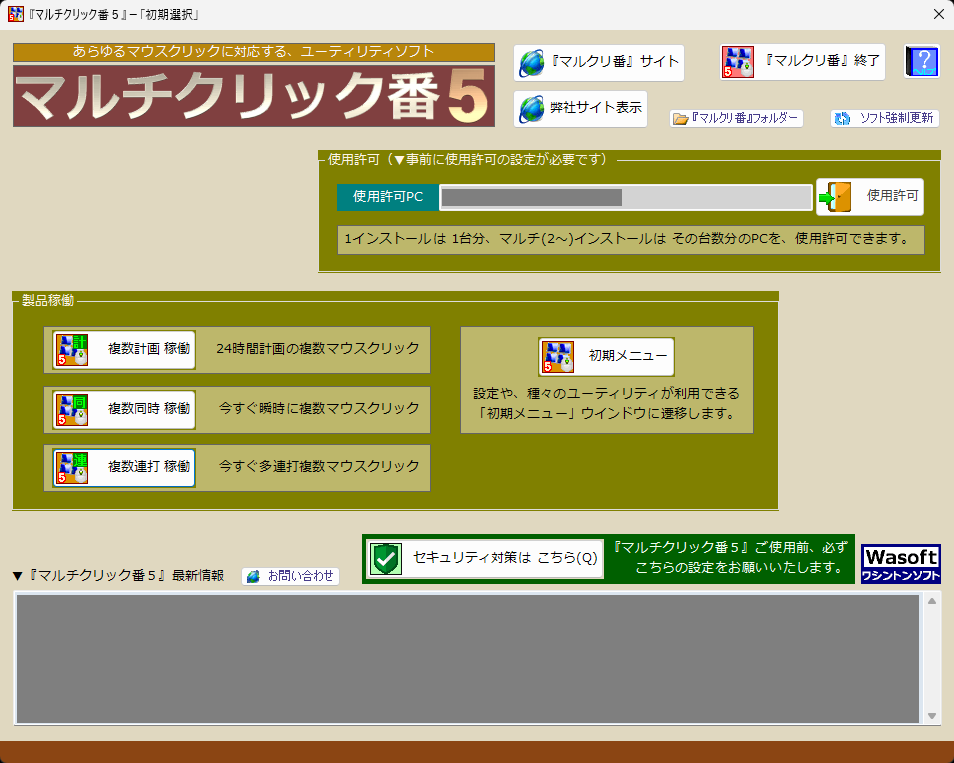Viewport: 954px width, 763px height.
Task: Open the 『マルクリ番』フォルダー folder button
Action: tap(736, 118)
